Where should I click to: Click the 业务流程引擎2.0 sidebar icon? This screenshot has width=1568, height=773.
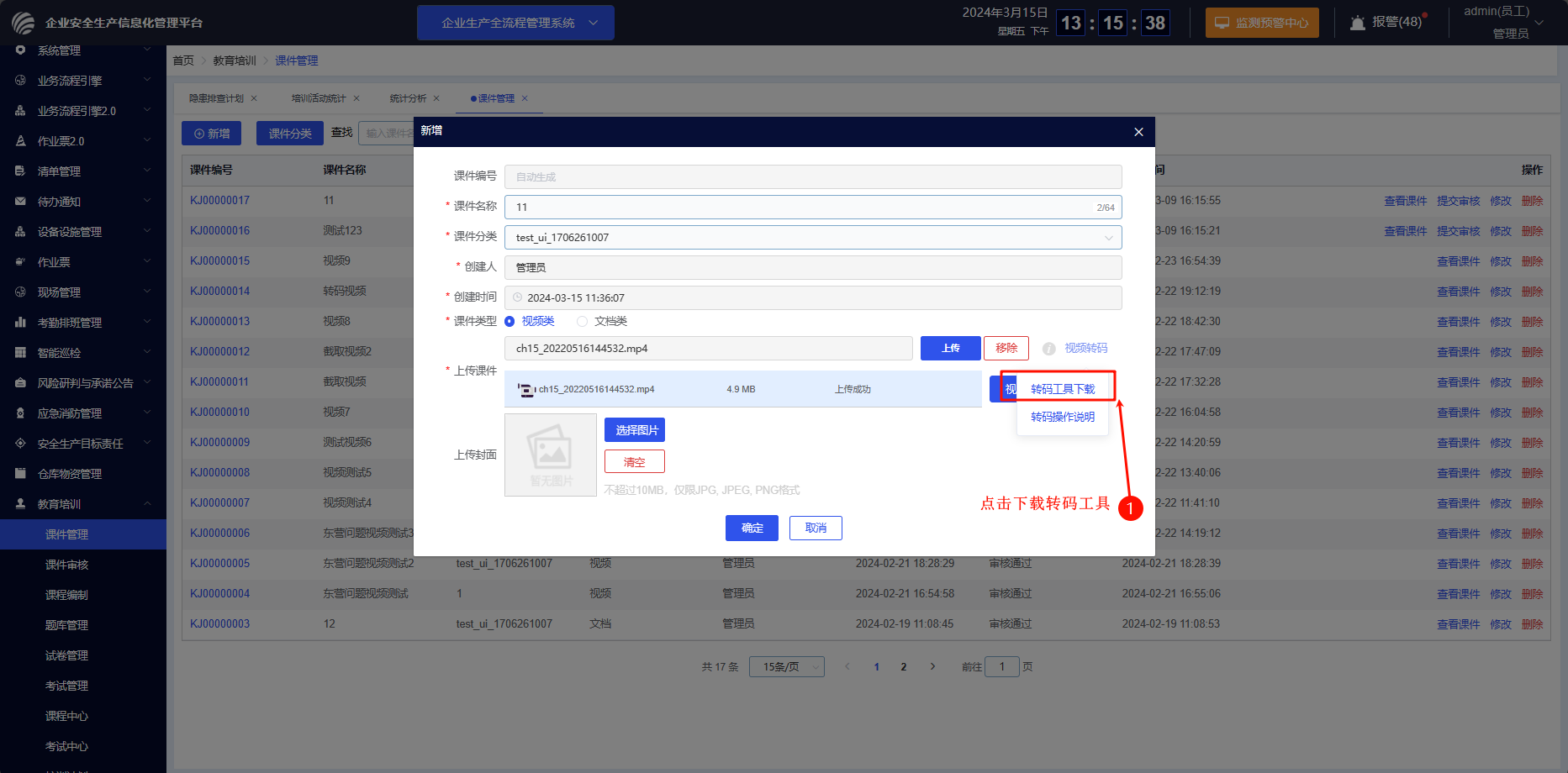(20, 111)
